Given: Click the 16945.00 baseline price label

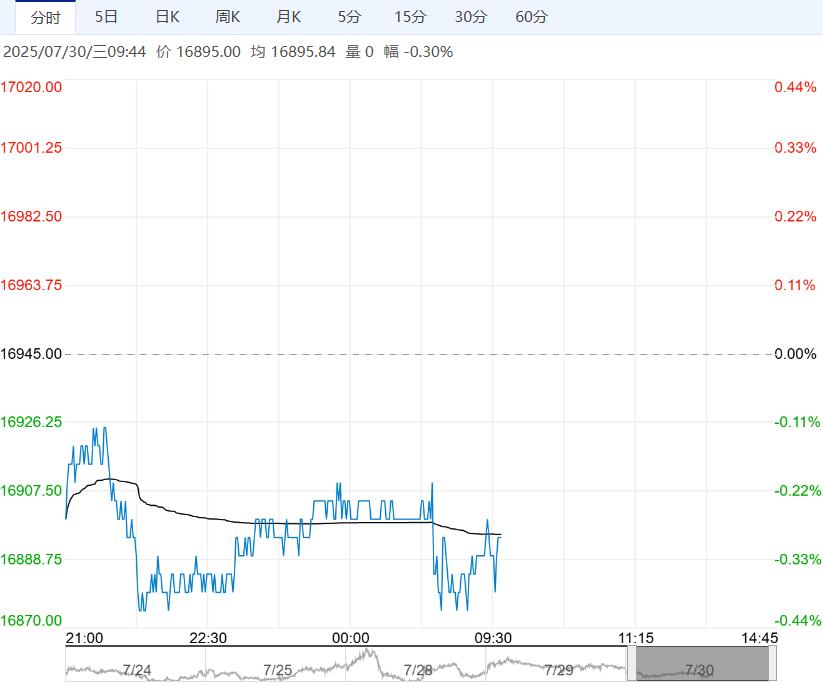Looking at the screenshot, I should tap(31, 354).
